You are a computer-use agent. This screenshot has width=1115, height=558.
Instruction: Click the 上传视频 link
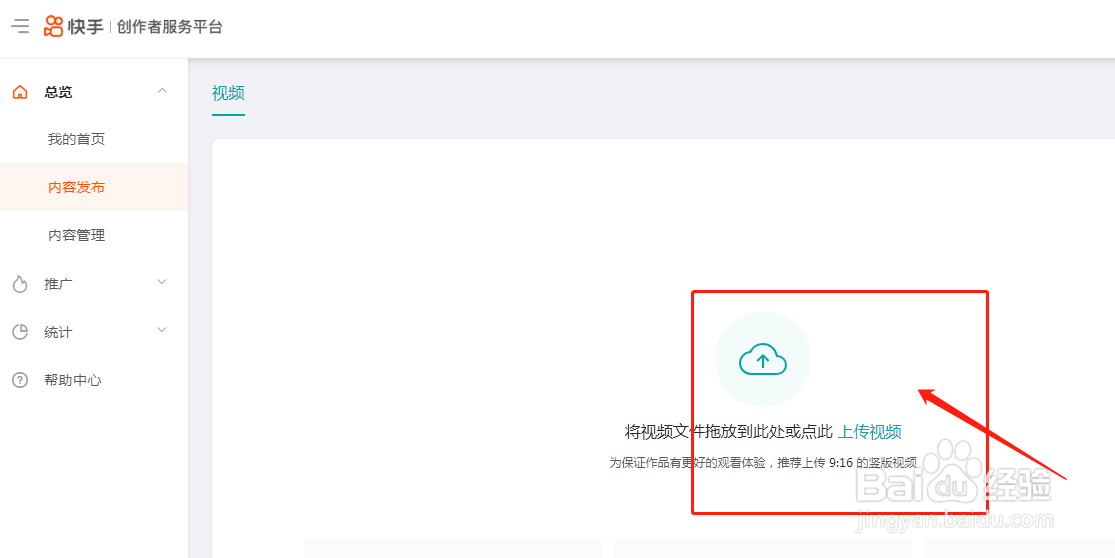pos(870,431)
